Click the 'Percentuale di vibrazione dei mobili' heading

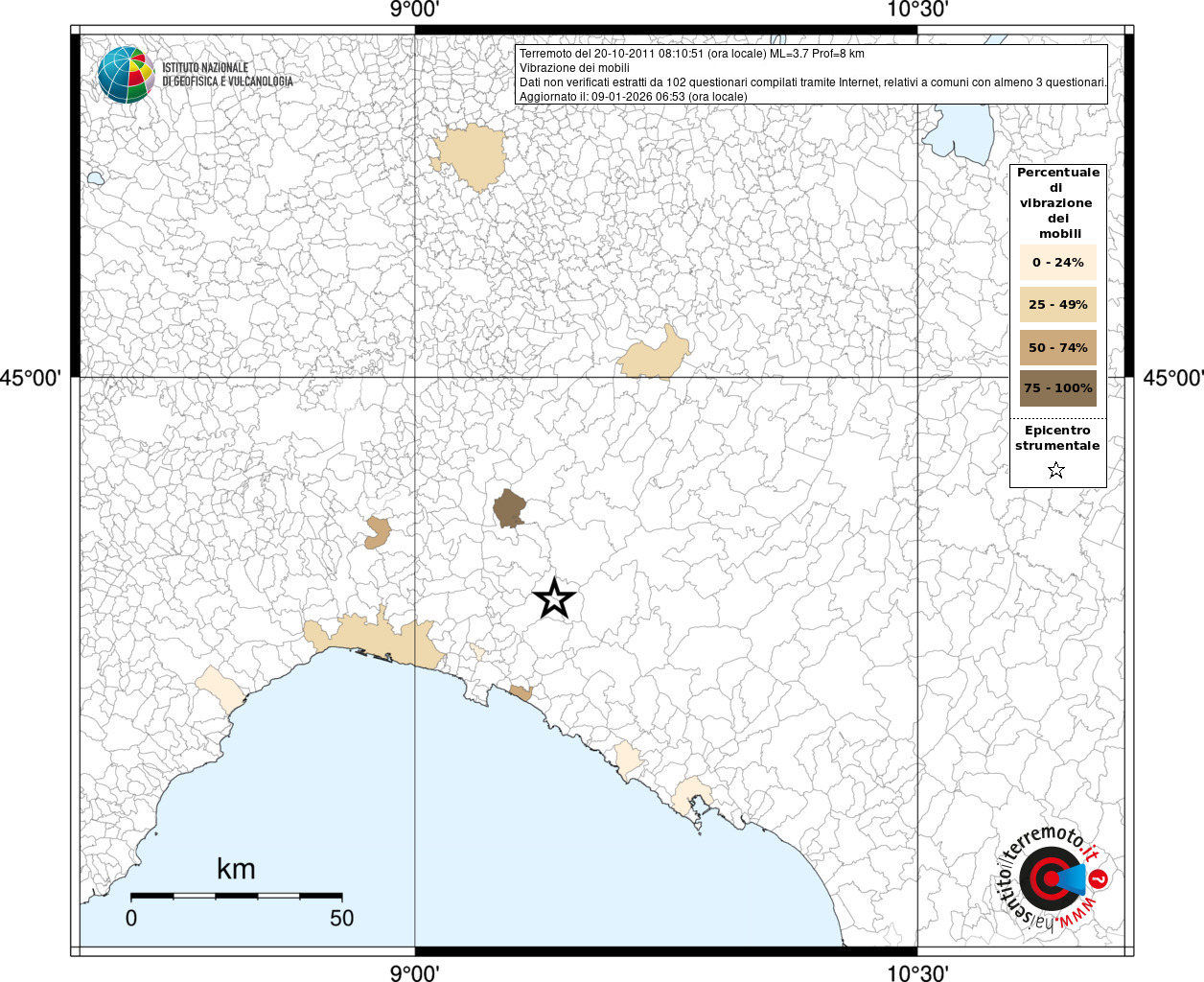pyautogui.click(x=1057, y=202)
